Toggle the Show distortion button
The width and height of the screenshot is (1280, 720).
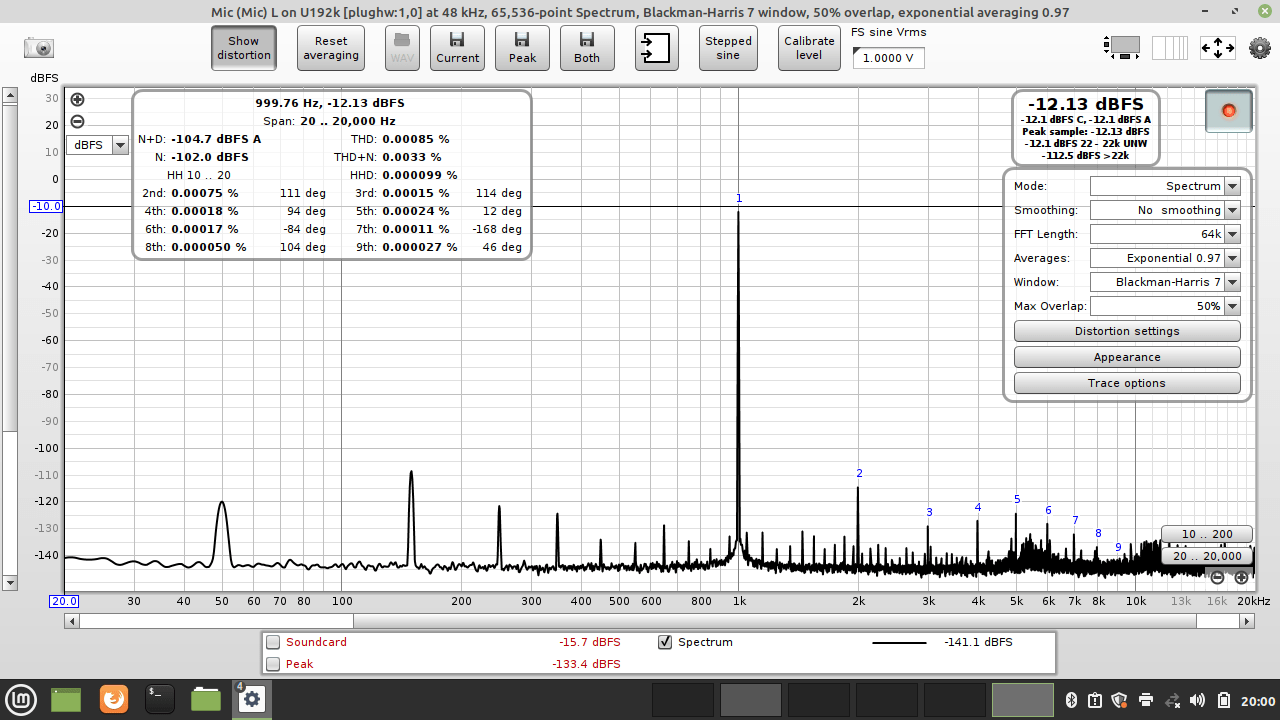244,48
